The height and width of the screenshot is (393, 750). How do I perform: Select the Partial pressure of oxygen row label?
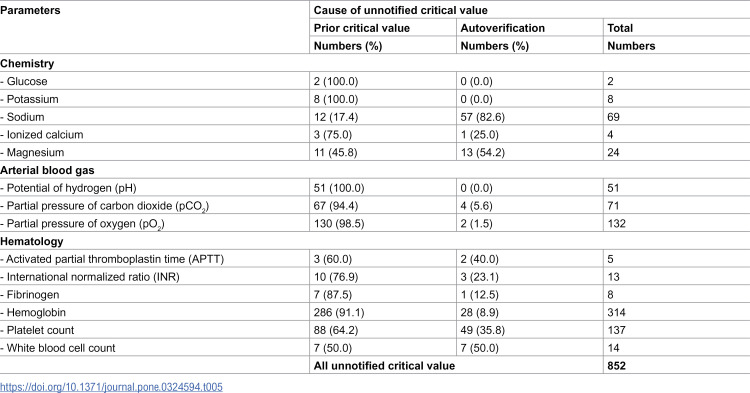click(x=82, y=224)
